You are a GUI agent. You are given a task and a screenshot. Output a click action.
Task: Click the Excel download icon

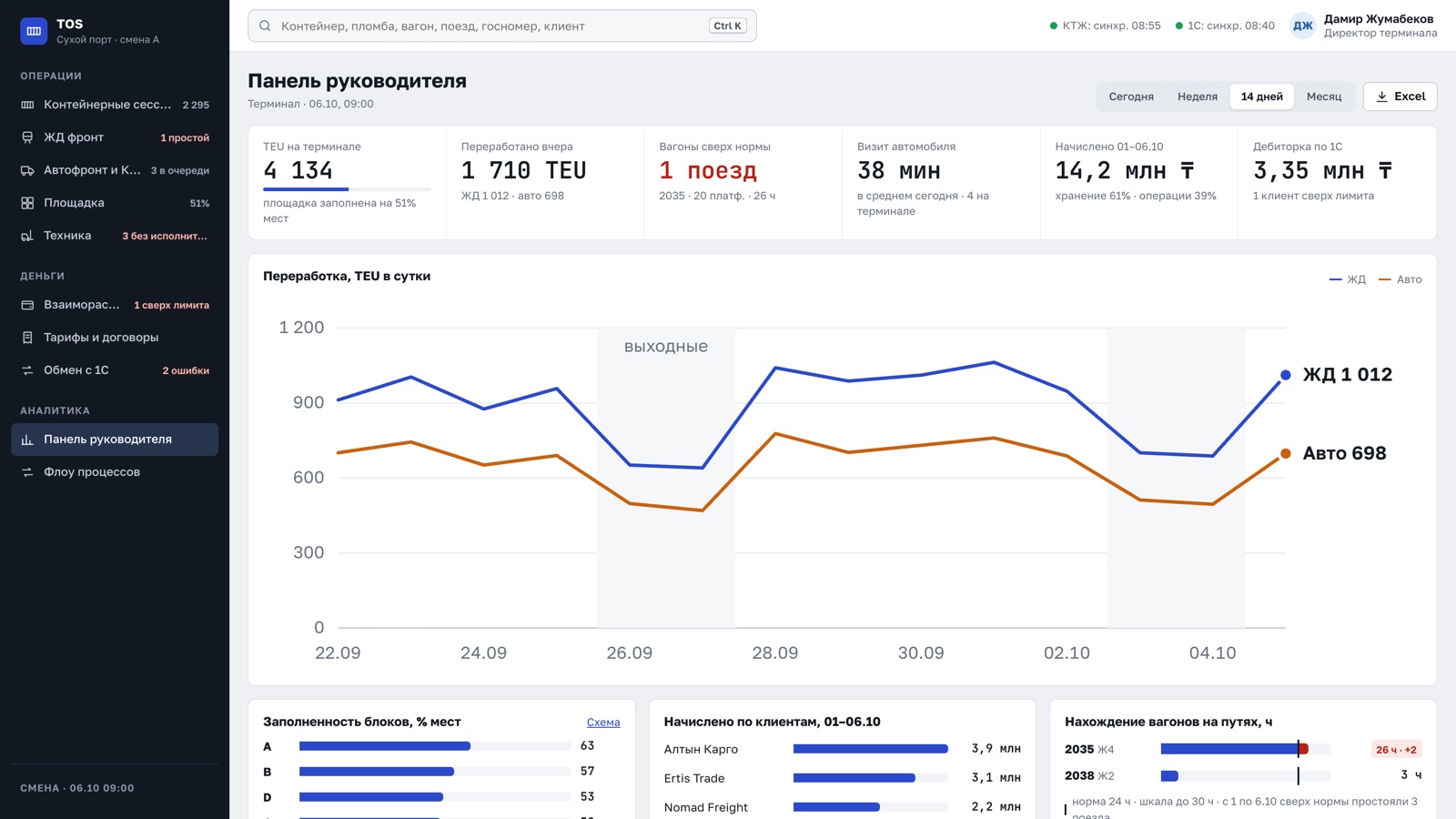click(1381, 96)
